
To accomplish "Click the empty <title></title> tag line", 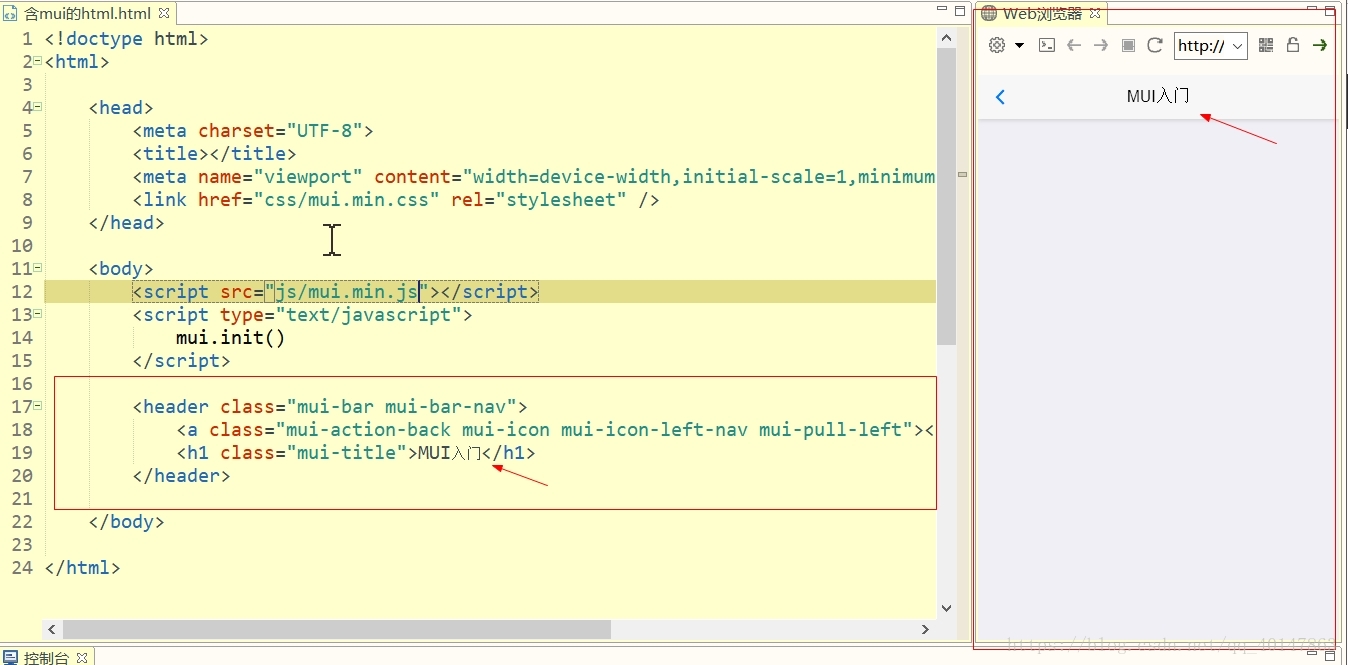I will point(215,154).
